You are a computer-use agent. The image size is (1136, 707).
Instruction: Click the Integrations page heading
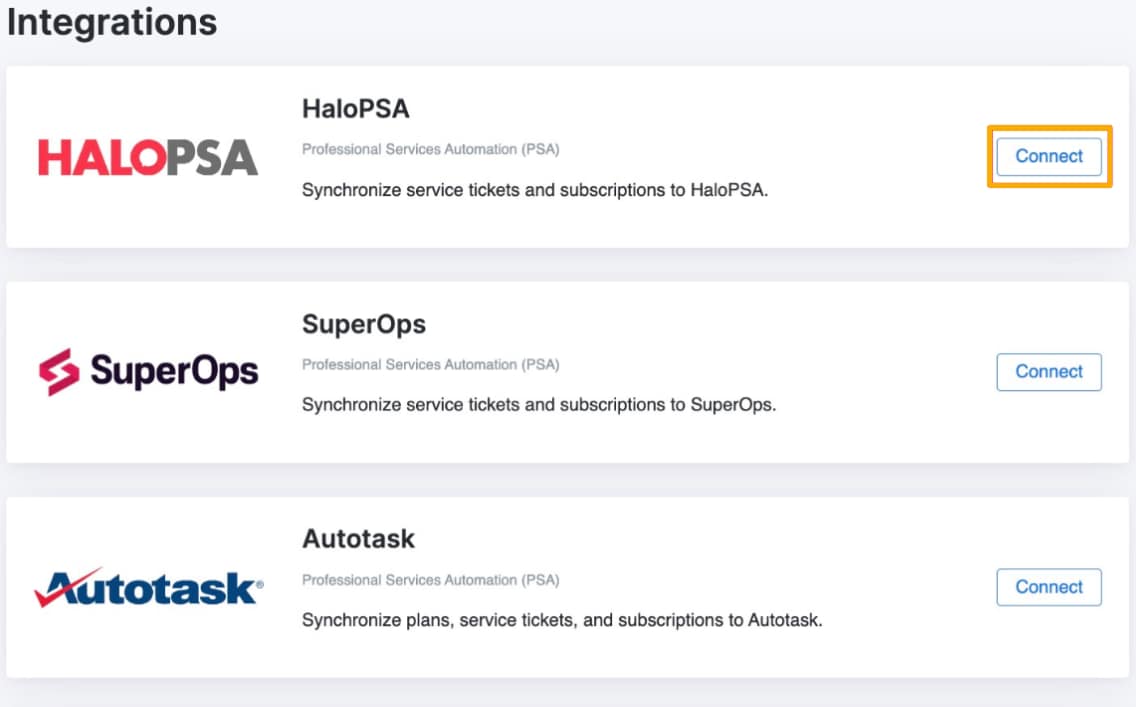(x=112, y=22)
